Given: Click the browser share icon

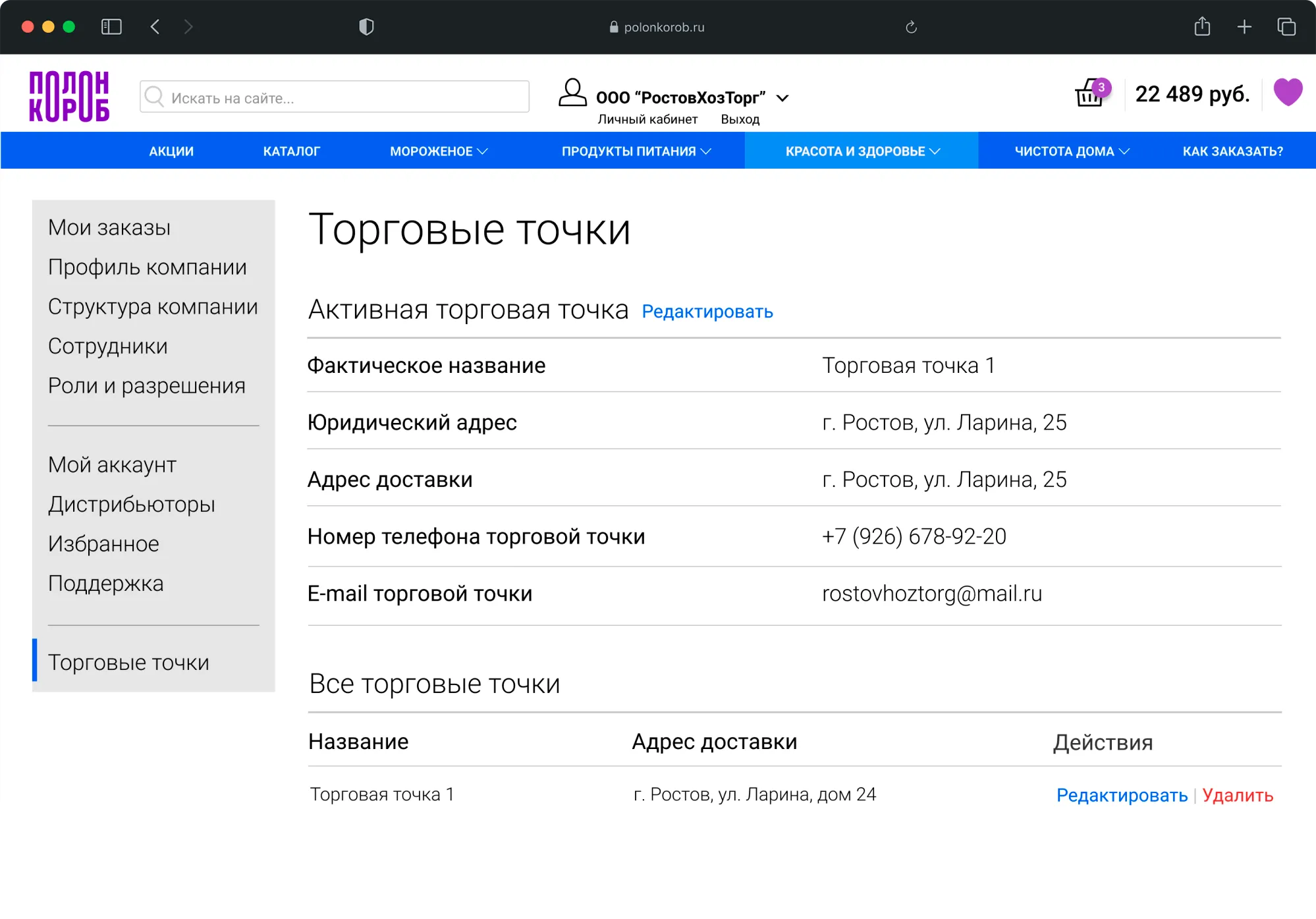Looking at the screenshot, I should pos(1202,27).
